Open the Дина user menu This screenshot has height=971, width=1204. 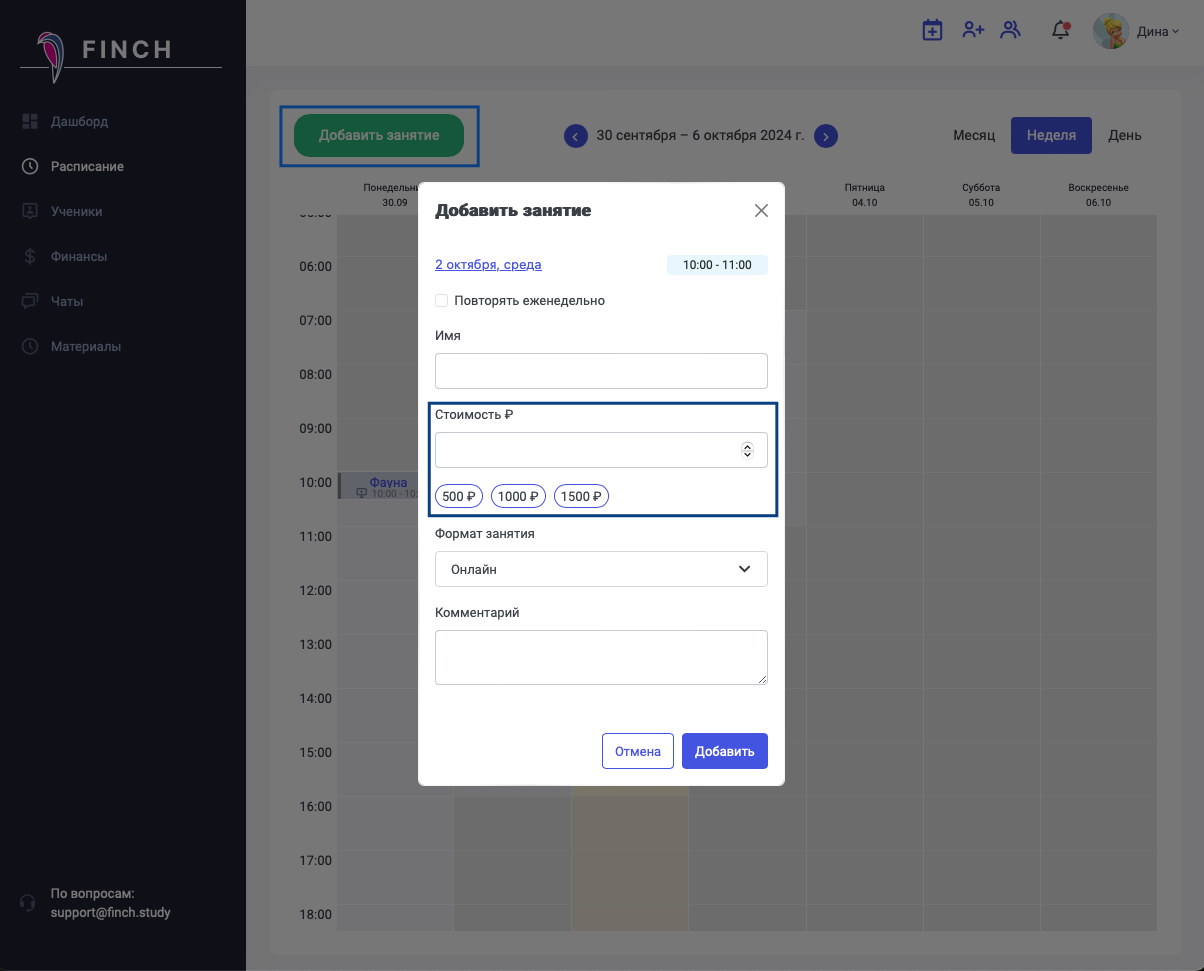1158,32
